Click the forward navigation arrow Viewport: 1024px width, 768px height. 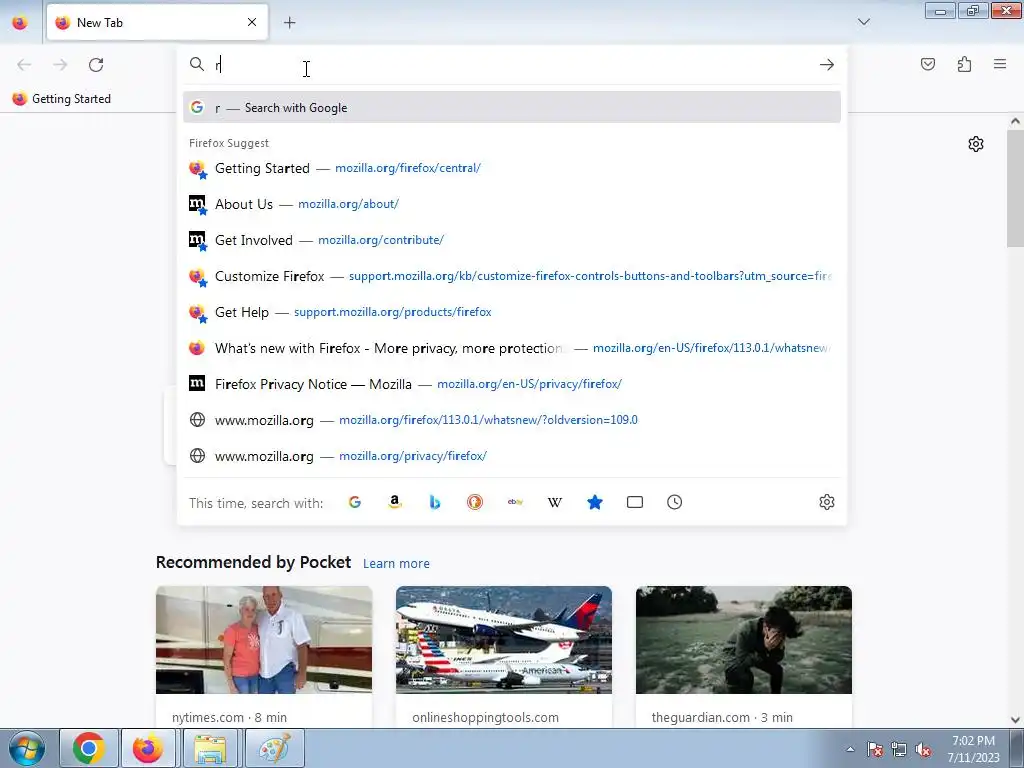click(60, 65)
